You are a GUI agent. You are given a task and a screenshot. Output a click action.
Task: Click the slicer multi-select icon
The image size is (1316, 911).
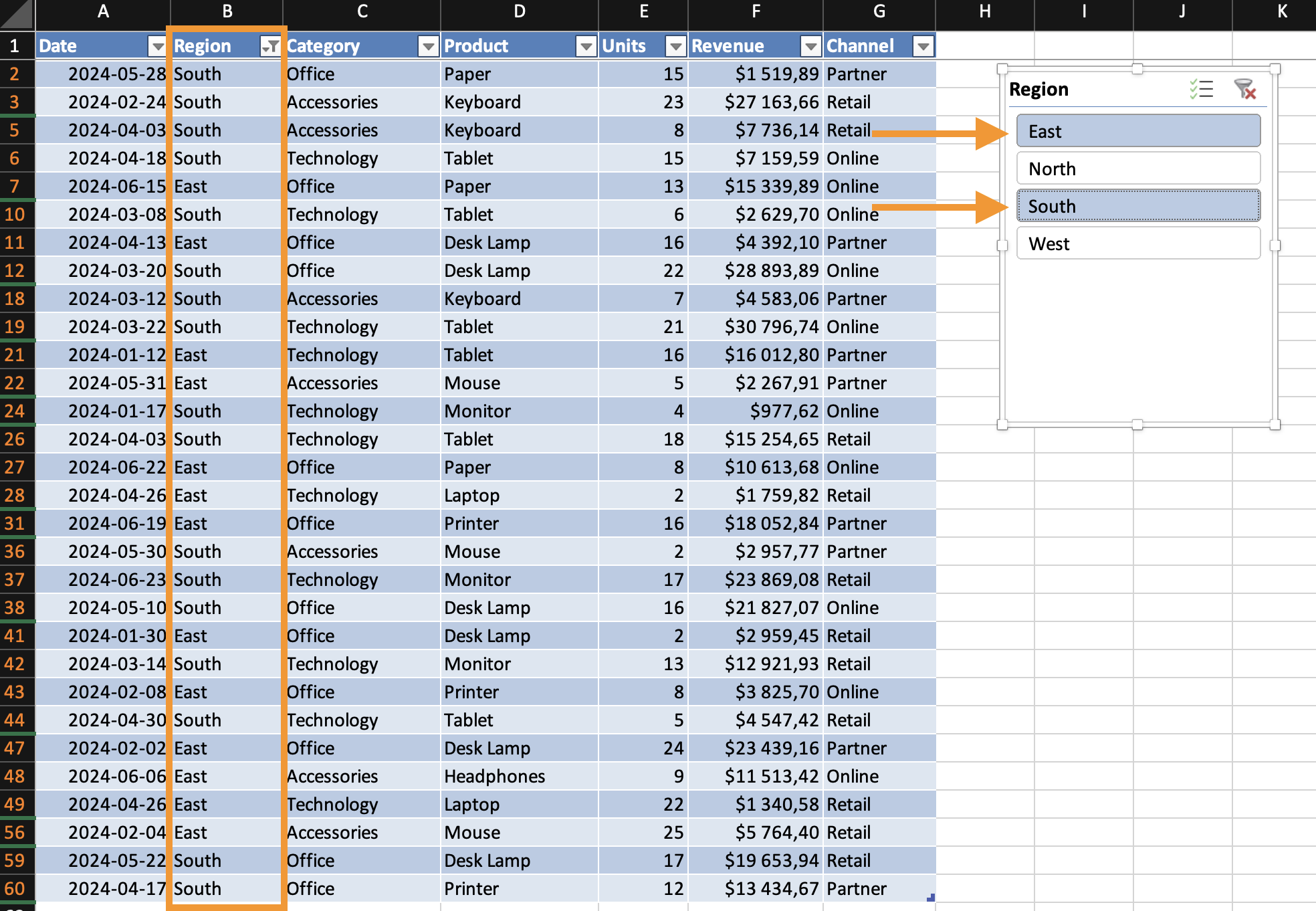1201,89
